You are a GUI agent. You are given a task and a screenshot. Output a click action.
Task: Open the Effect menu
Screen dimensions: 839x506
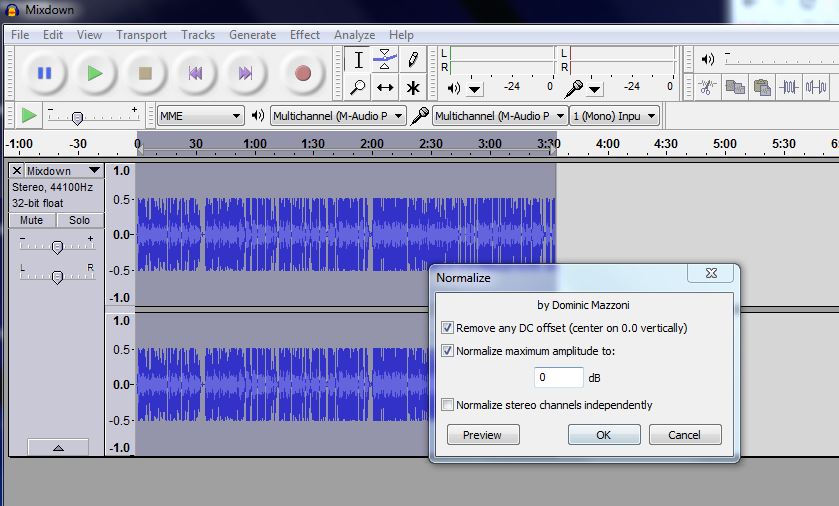point(305,35)
